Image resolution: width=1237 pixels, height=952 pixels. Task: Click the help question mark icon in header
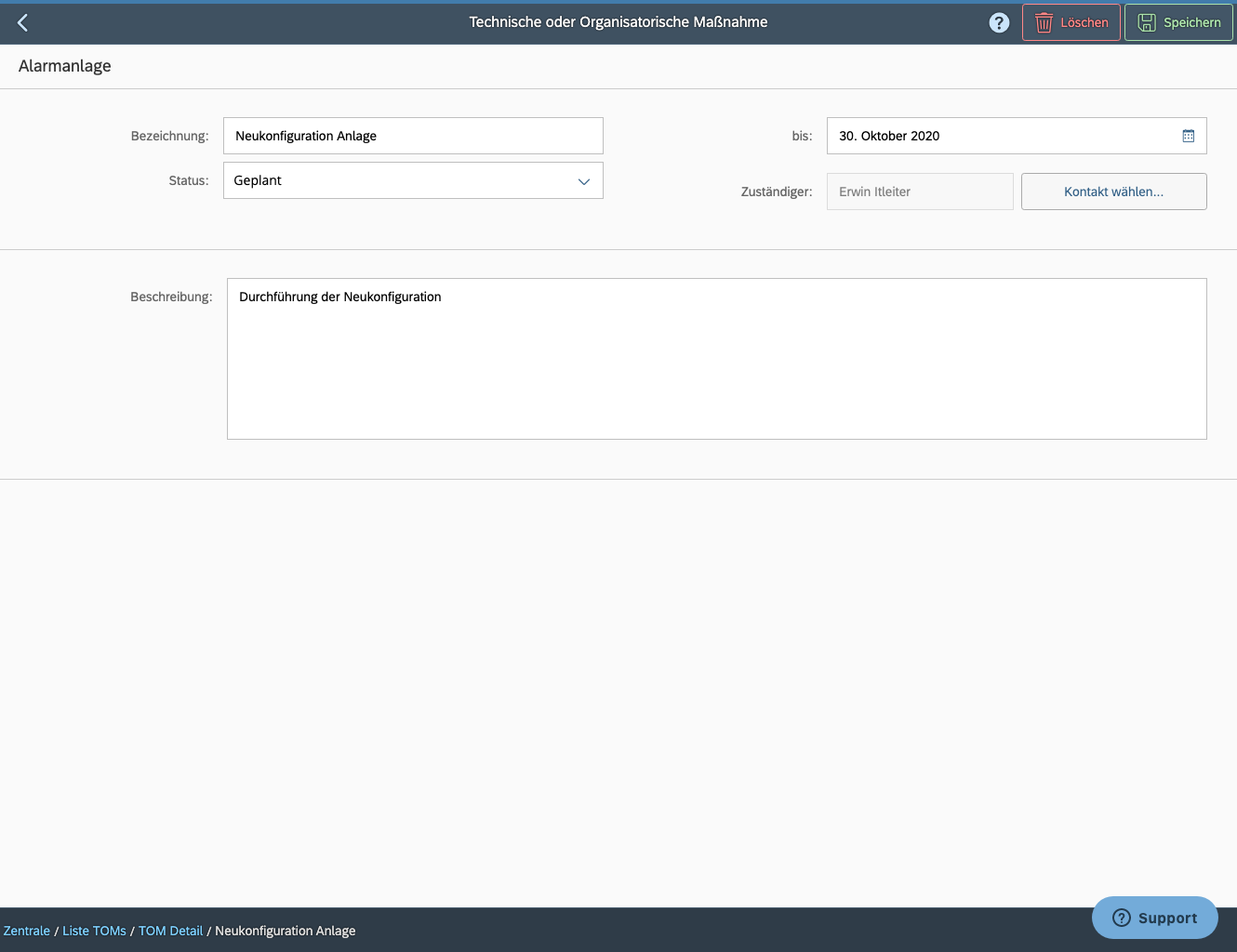(x=999, y=21)
